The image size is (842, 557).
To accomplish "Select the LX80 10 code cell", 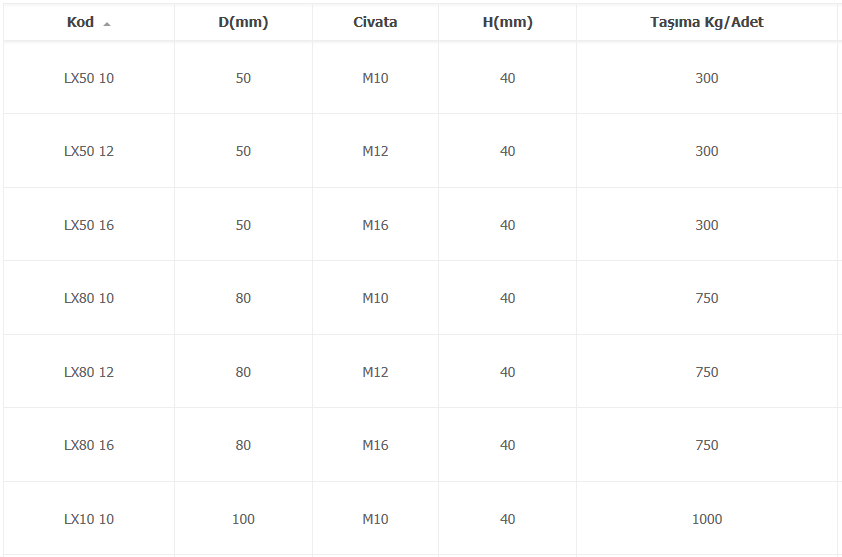I will click(x=89, y=298).
